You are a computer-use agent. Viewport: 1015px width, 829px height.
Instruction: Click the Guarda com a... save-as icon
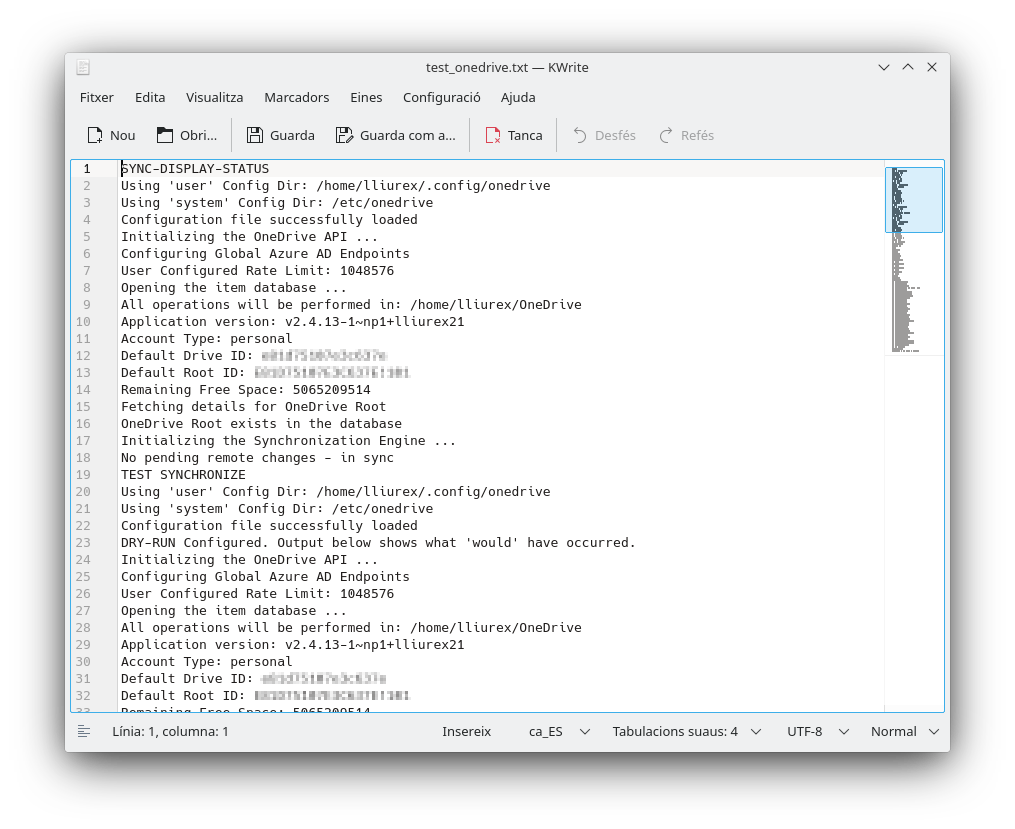pyautogui.click(x=345, y=135)
